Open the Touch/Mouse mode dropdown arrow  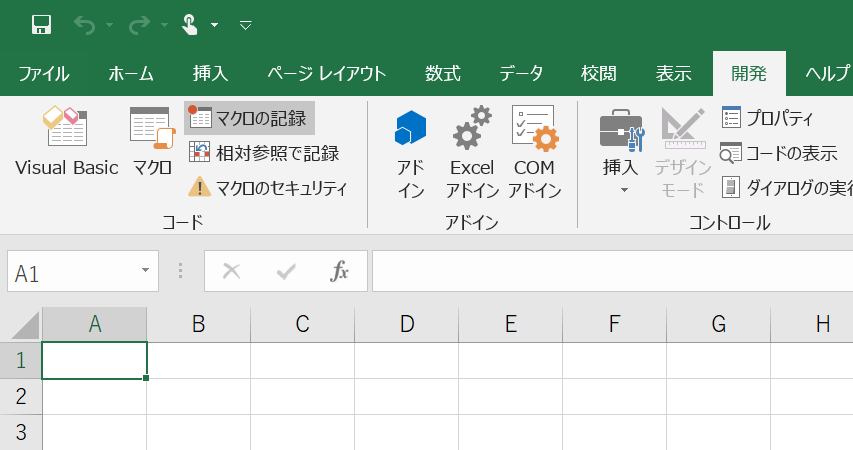[x=214, y=25]
